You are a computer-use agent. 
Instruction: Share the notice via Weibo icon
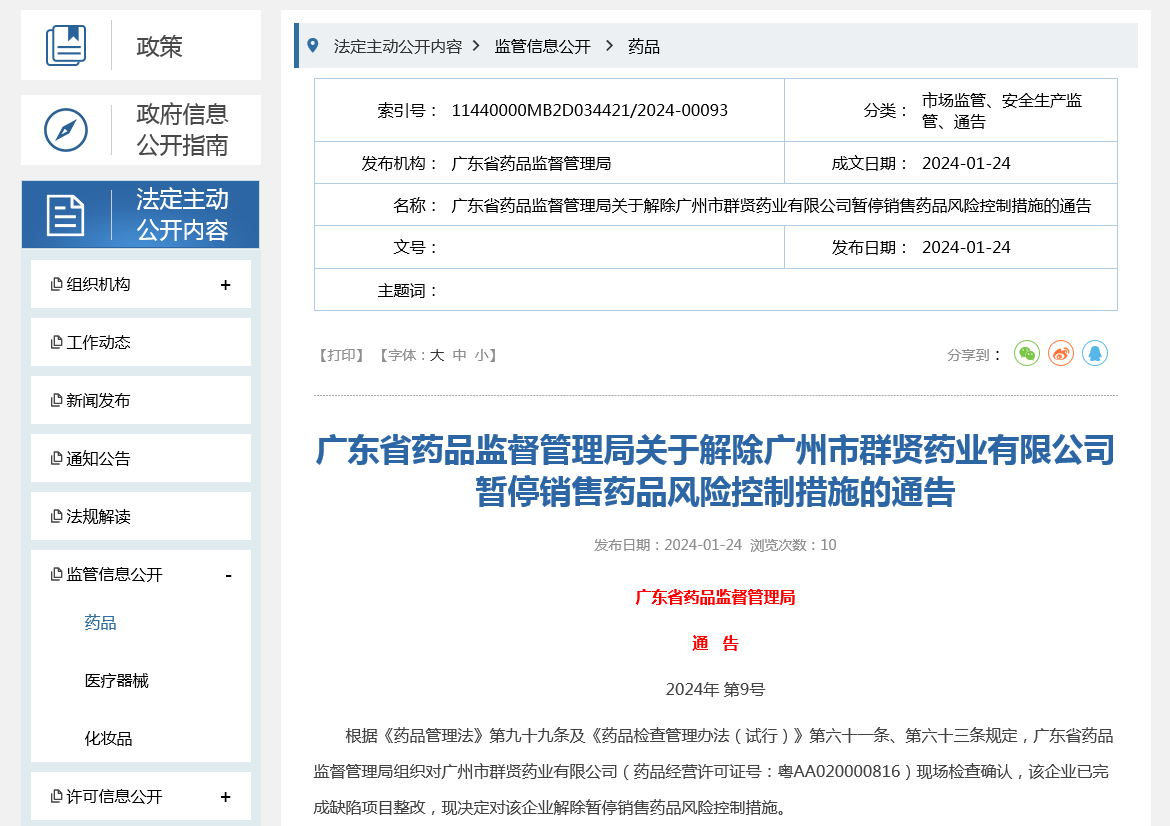tap(1061, 353)
